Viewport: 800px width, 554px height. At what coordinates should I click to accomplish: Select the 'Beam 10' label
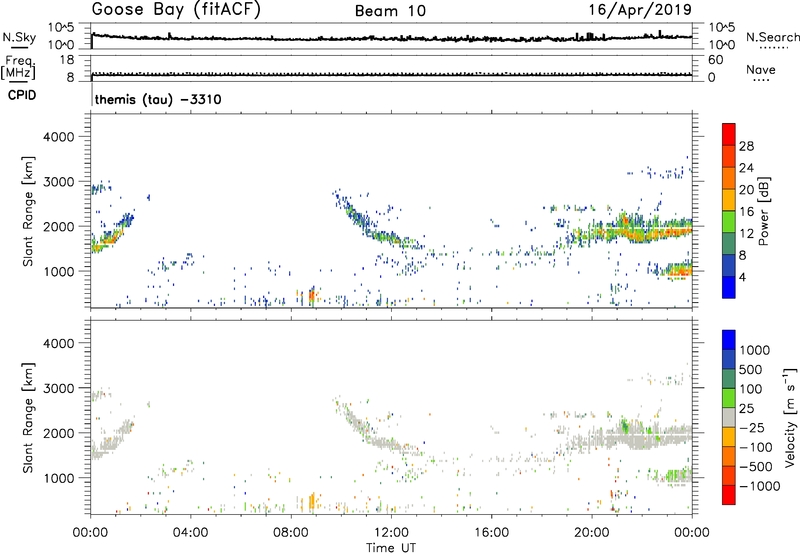coord(390,11)
